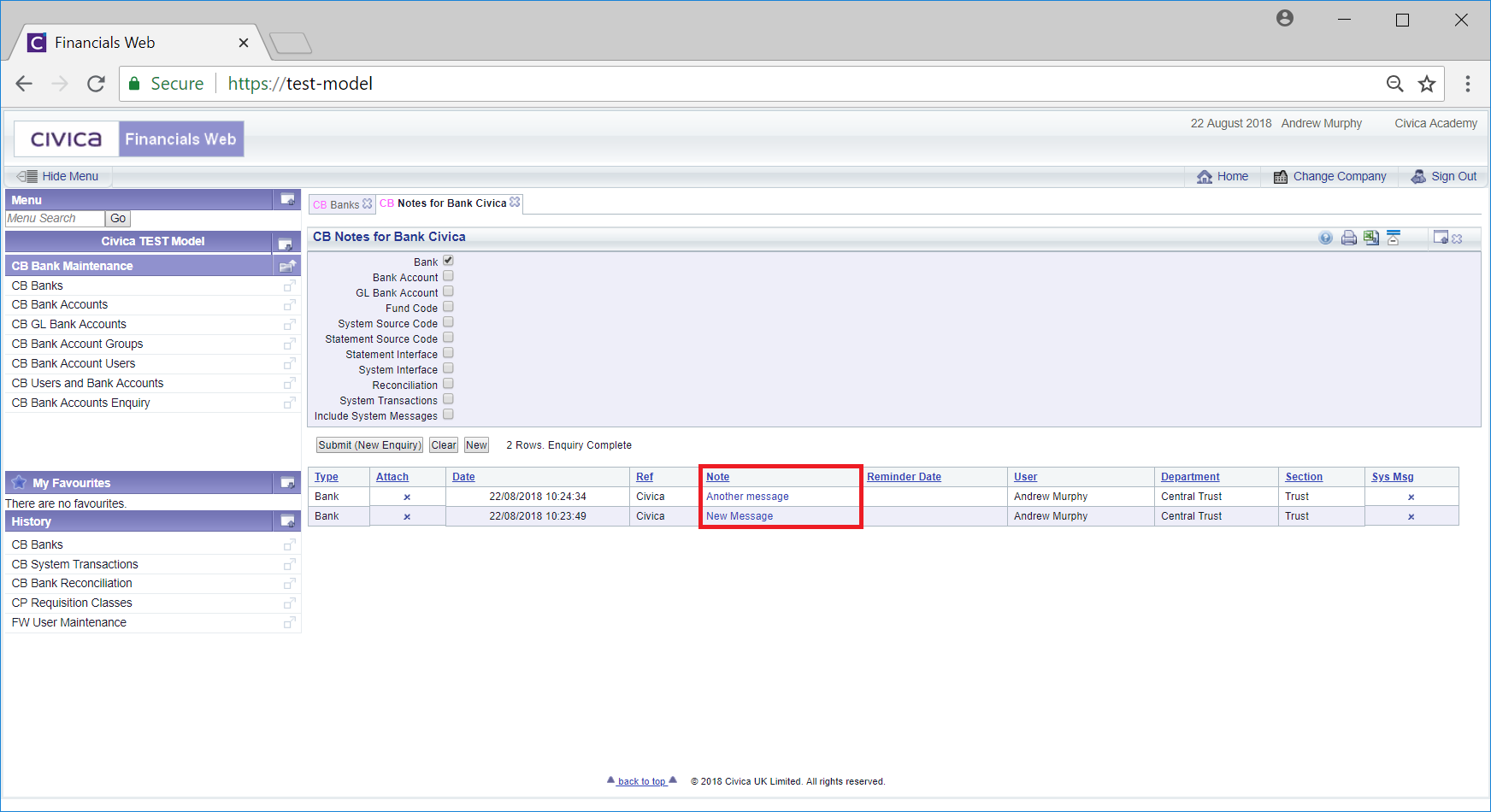
Task: Click Go next to Menu Search
Action: point(118,219)
